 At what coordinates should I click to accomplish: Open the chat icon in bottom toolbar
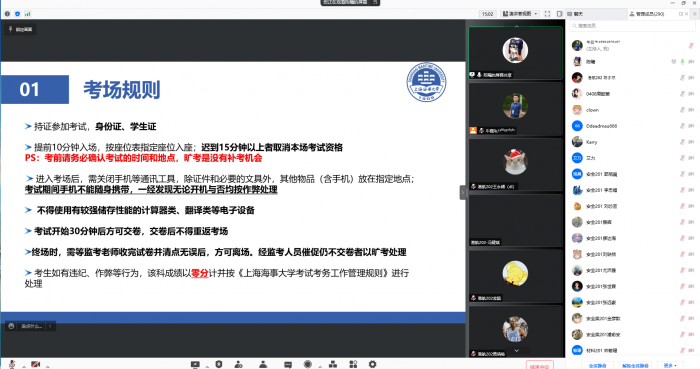[x=288, y=365]
